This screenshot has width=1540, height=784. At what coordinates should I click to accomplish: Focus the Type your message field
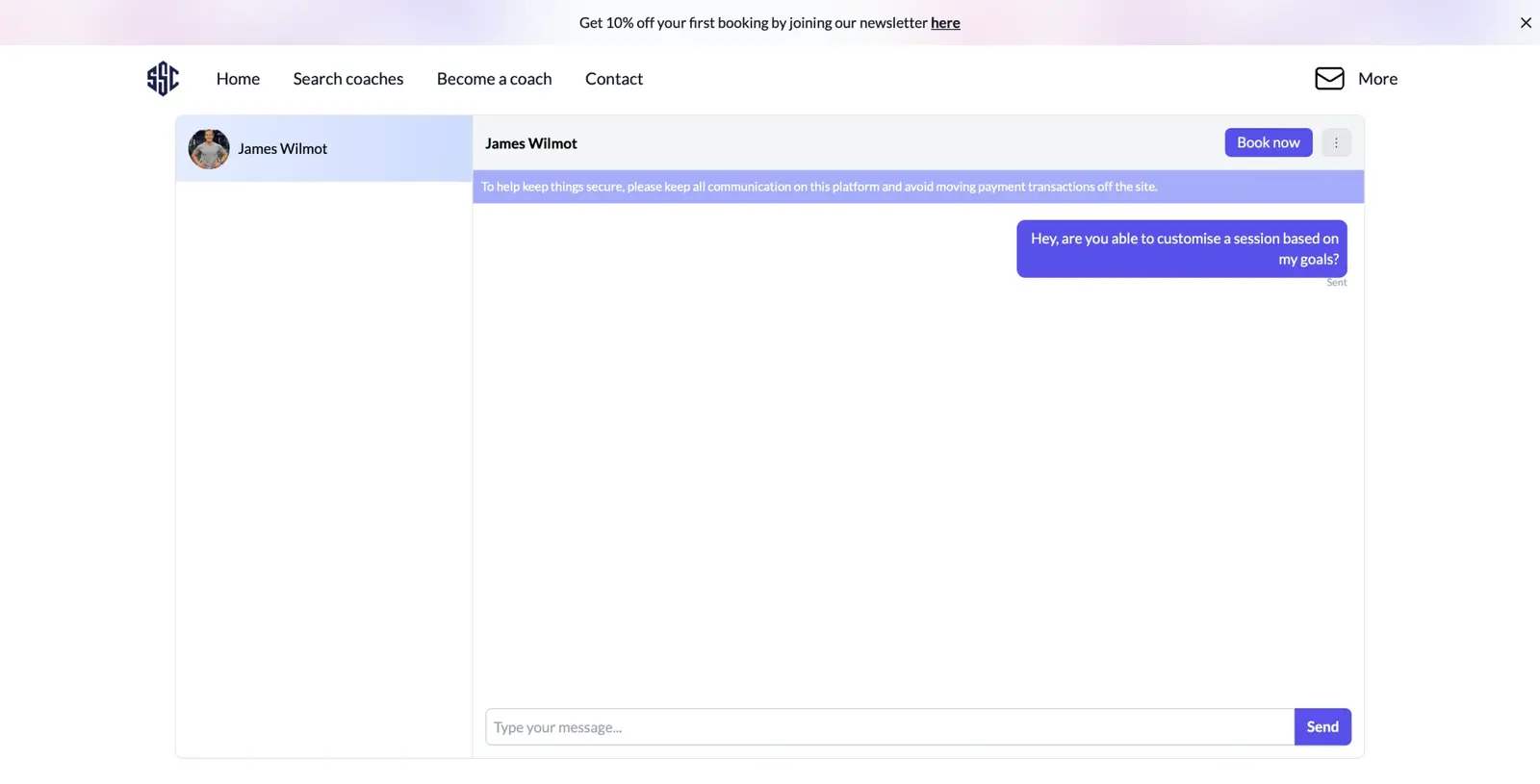click(x=890, y=727)
